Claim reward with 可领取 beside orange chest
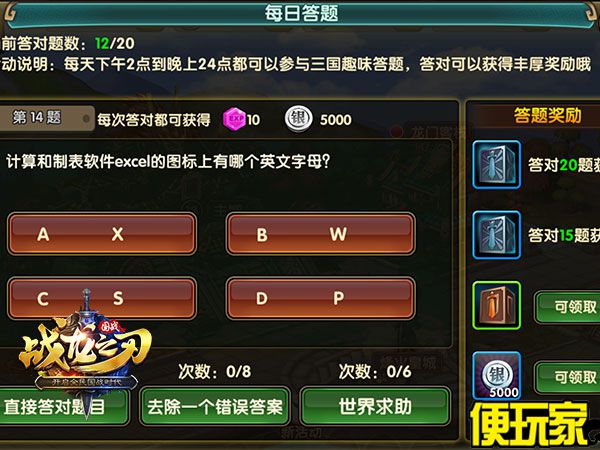The width and height of the screenshot is (600, 450). (x=567, y=307)
